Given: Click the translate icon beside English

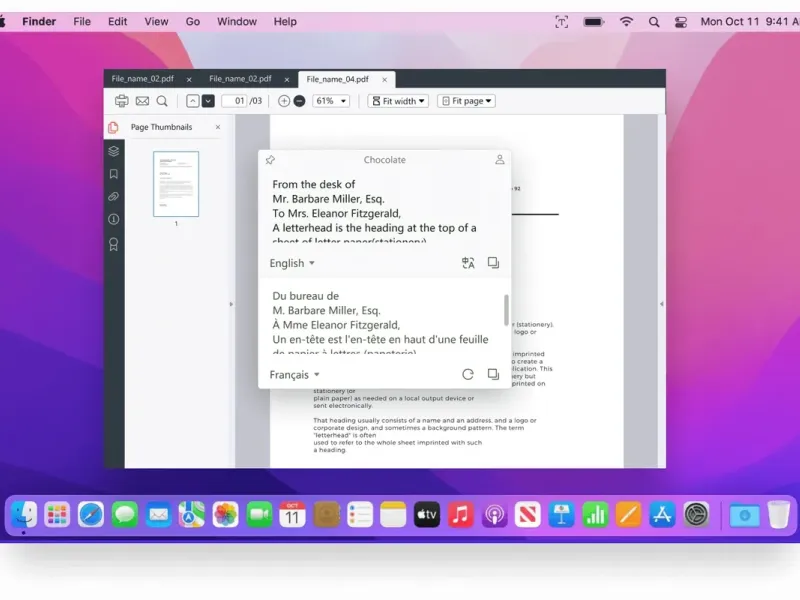Looking at the screenshot, I should click(x=468, y=263).
